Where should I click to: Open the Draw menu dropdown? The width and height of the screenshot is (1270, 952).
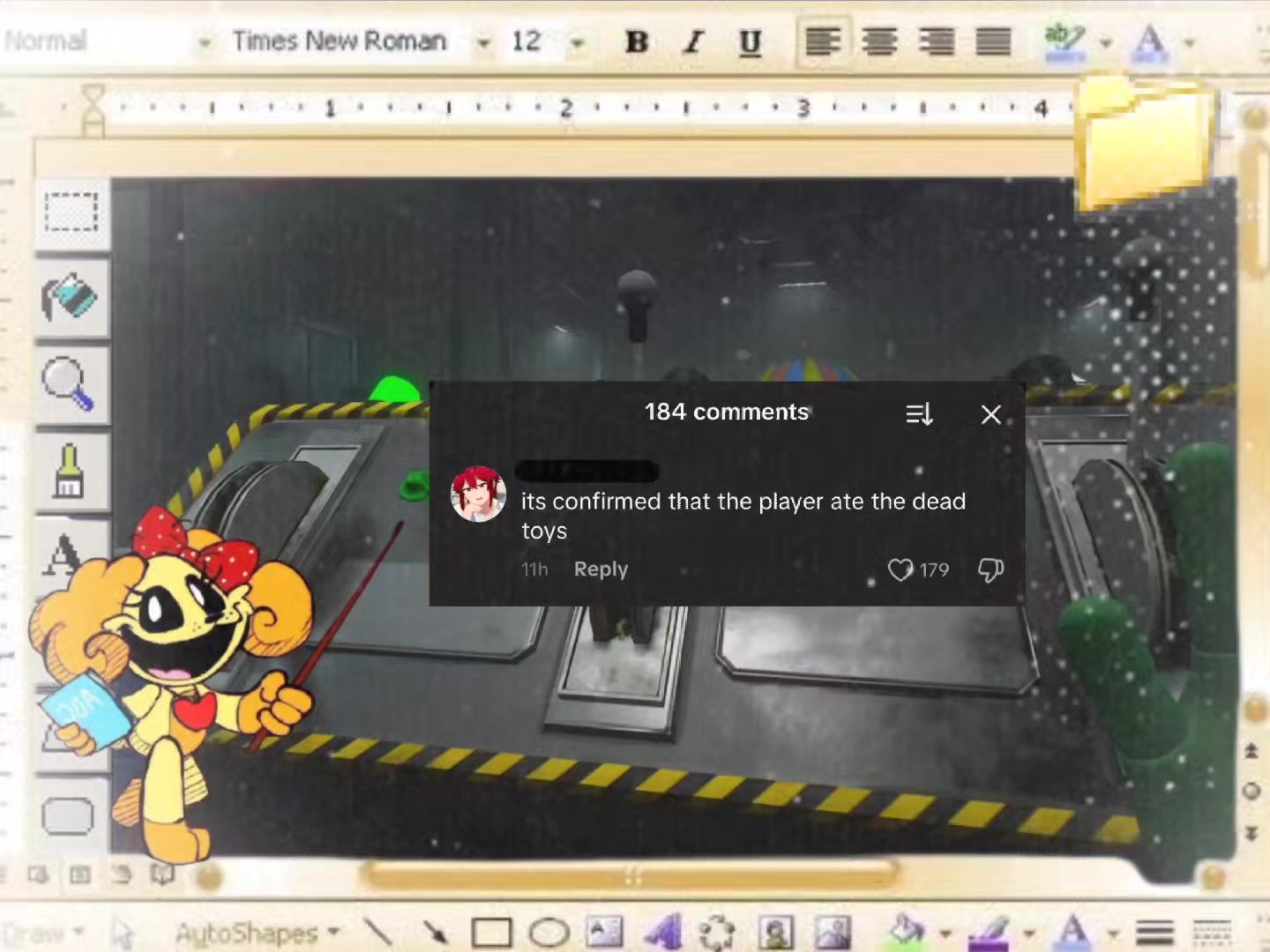click(42, 933)
